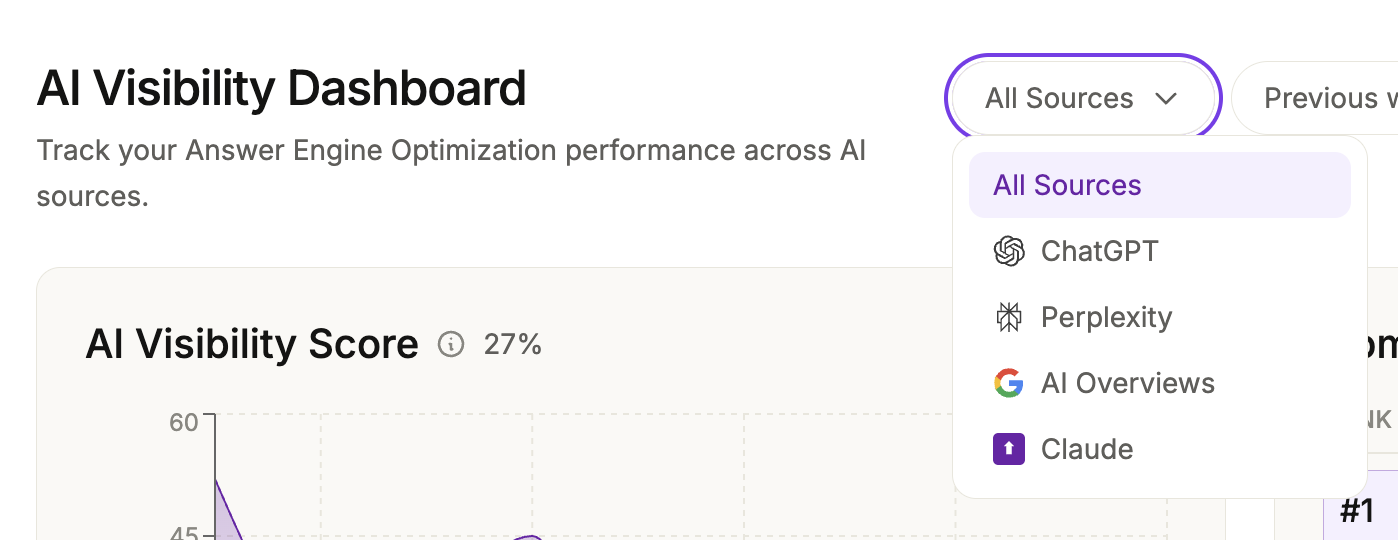
Task: Select Claude as the source
Action: (x=1087, y=449)
